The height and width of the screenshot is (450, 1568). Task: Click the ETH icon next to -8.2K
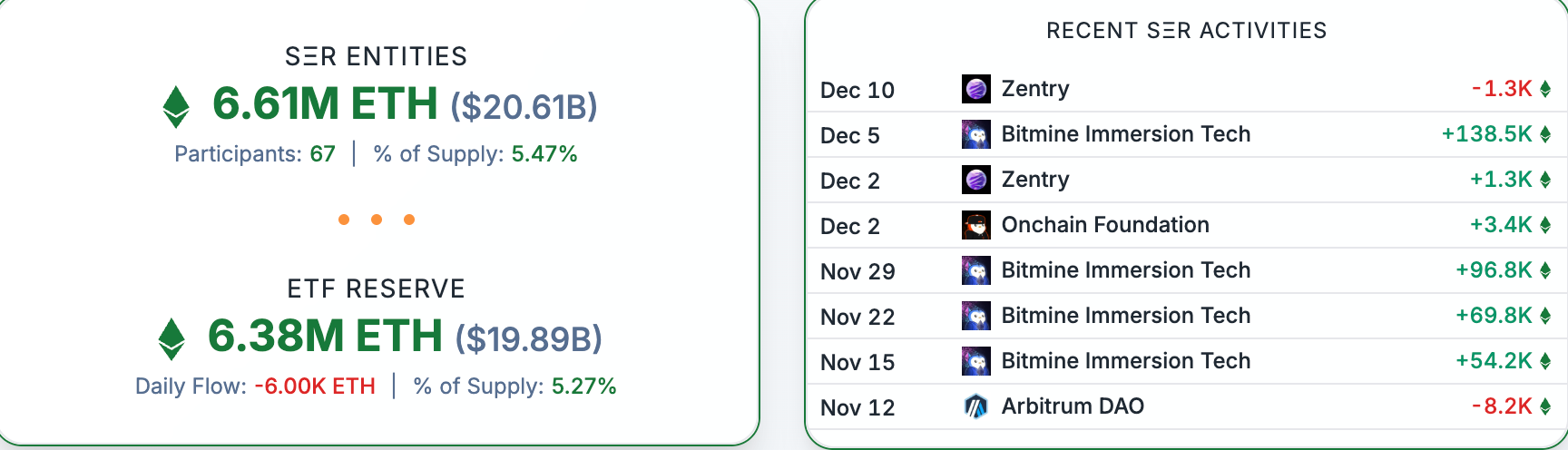tap(1545, 406)
